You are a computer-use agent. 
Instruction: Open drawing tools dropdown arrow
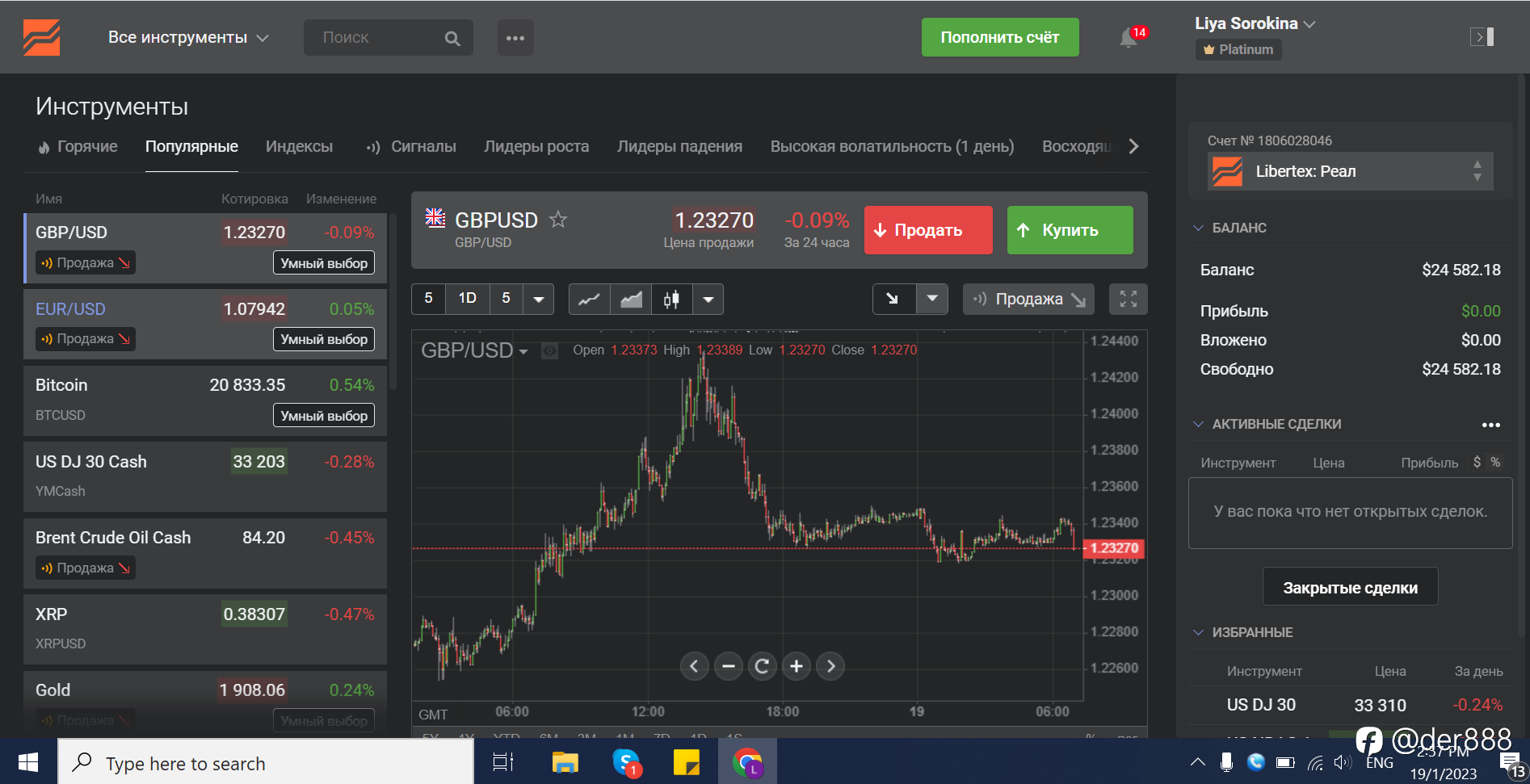coord(931,299)
